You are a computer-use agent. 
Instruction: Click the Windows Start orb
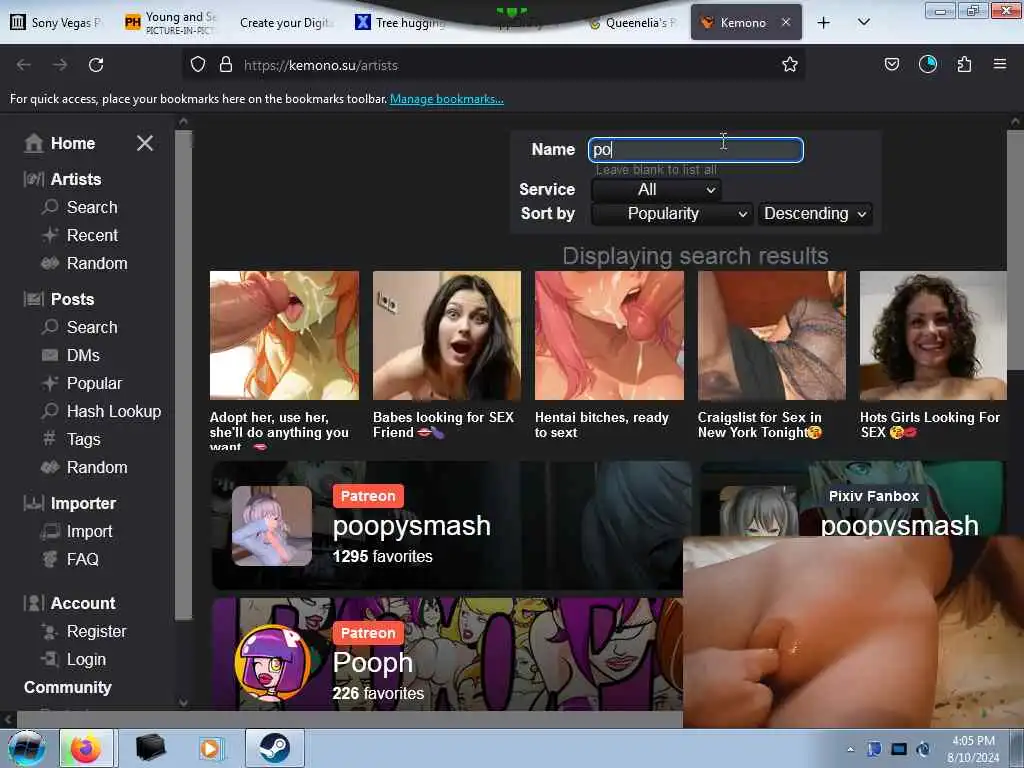click(26, 748)
